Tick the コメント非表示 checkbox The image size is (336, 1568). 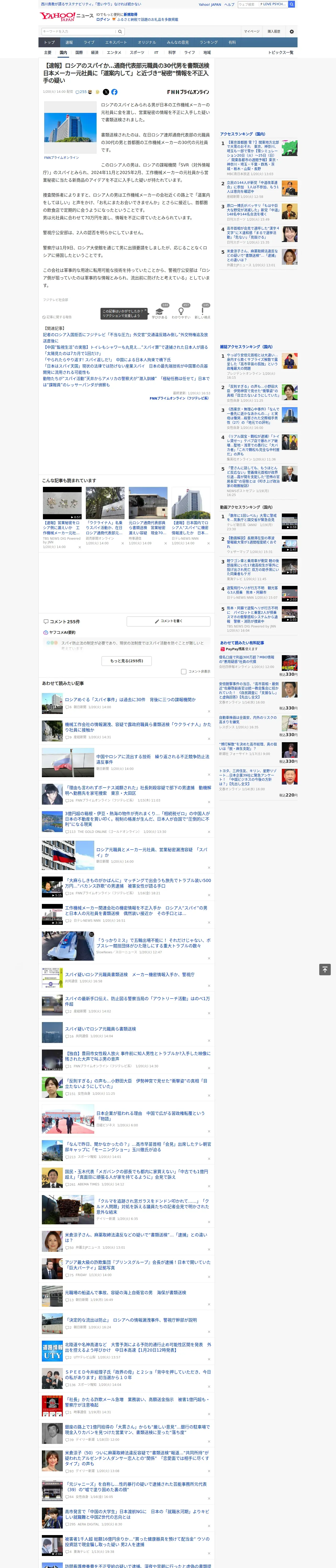[x=183, y=671]
